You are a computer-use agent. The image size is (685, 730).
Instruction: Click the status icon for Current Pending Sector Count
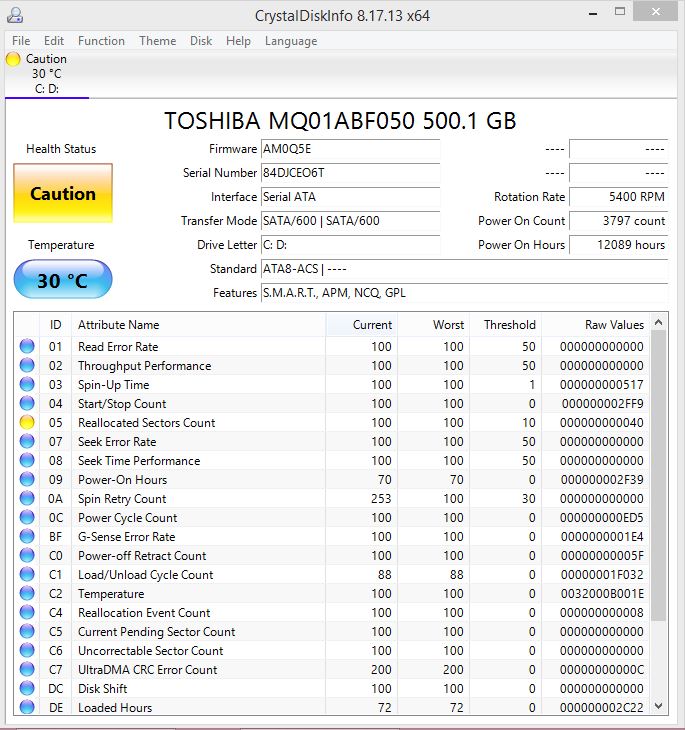[x=27, y=632]
